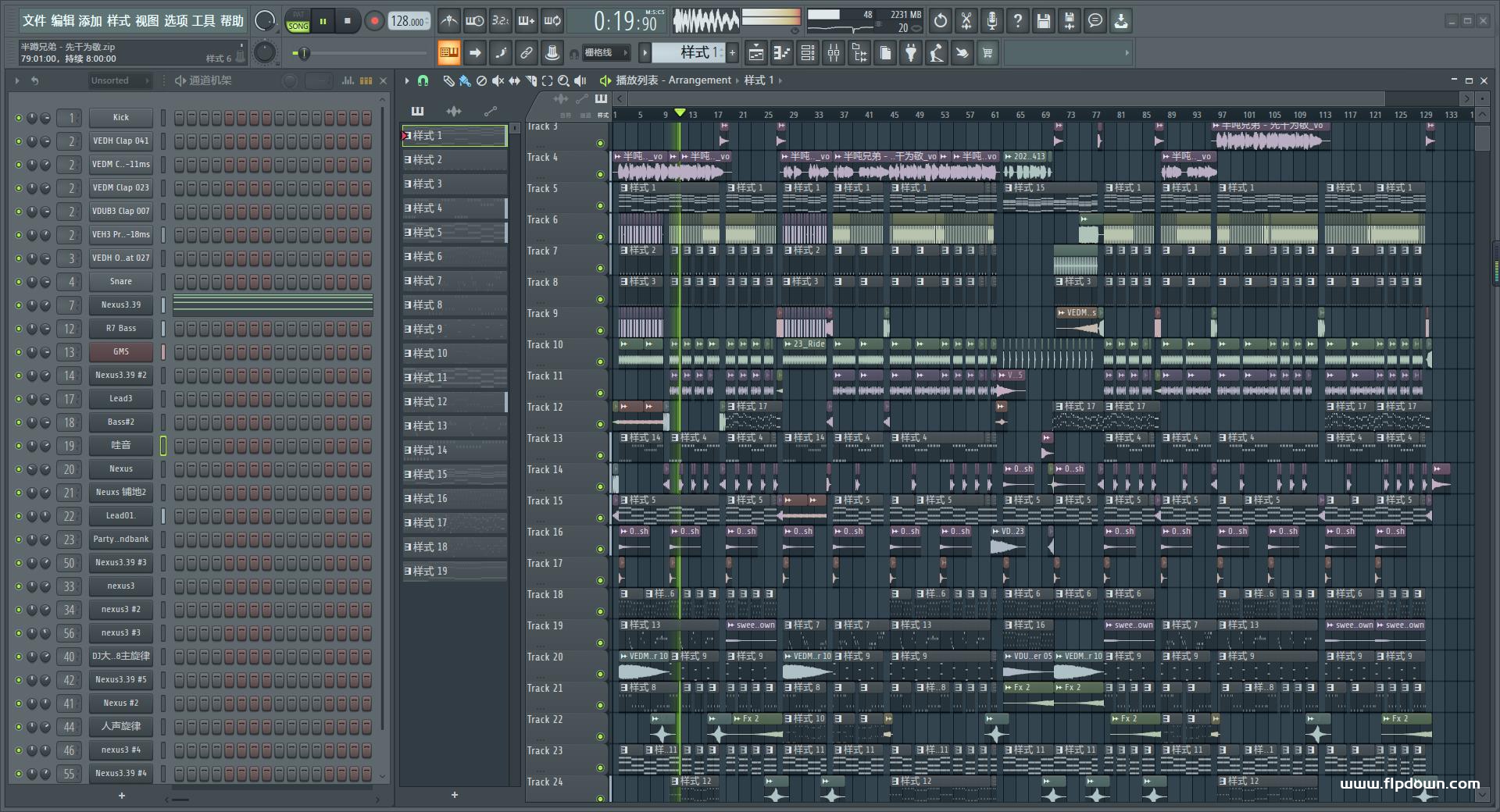The width and height of the screenshot is (1500, 812).
Task: Mute the GMS channel green light
Action: 19,352
